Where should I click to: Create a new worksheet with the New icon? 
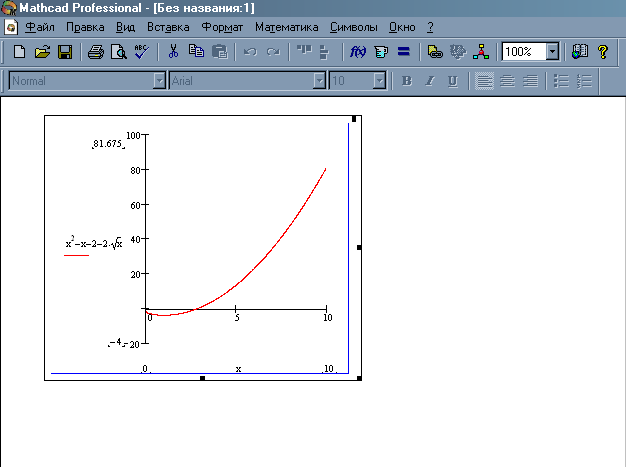pos(19,52)
